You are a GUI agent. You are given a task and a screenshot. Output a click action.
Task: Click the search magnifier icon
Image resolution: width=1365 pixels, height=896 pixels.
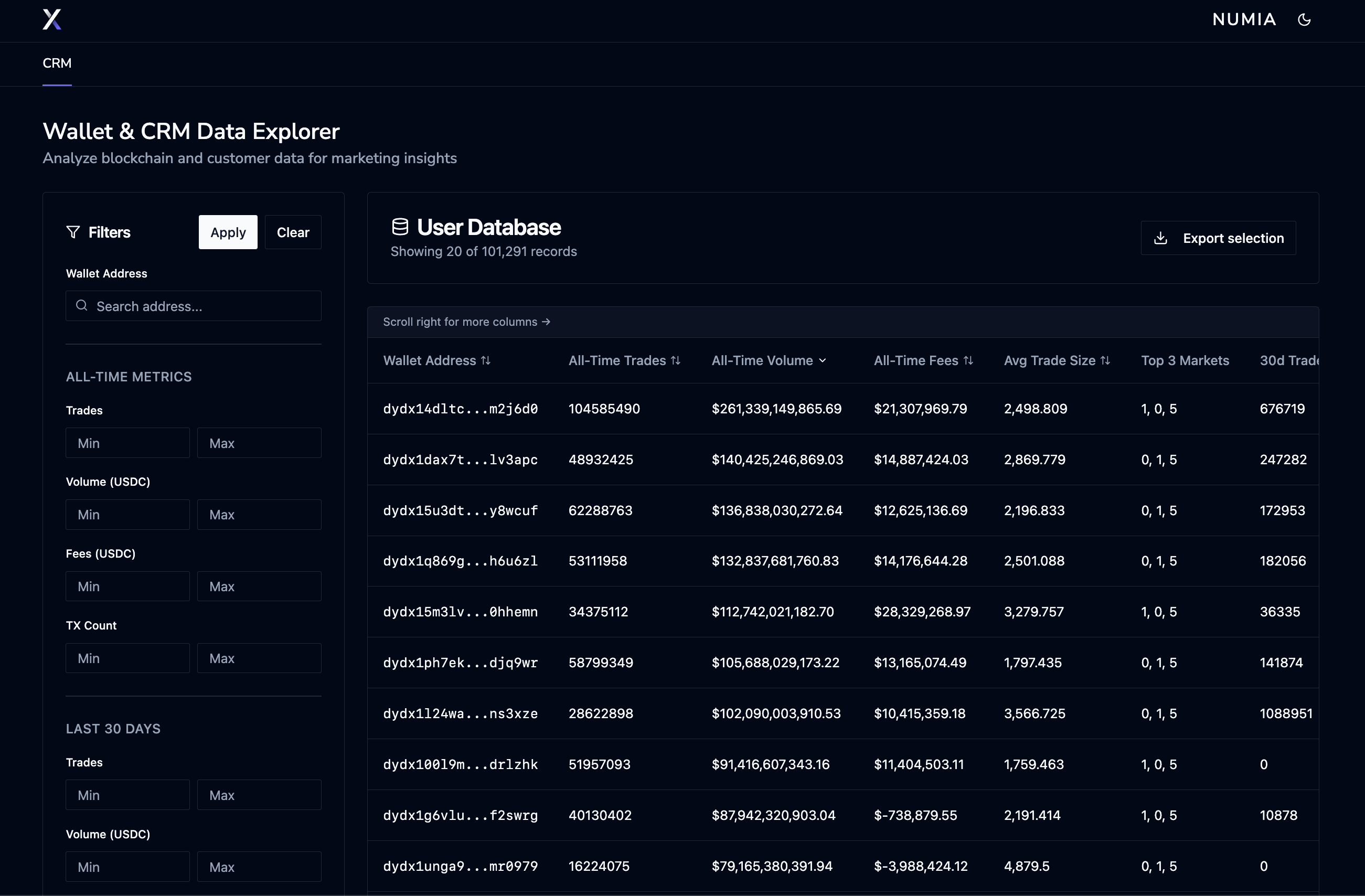(81, 306)
